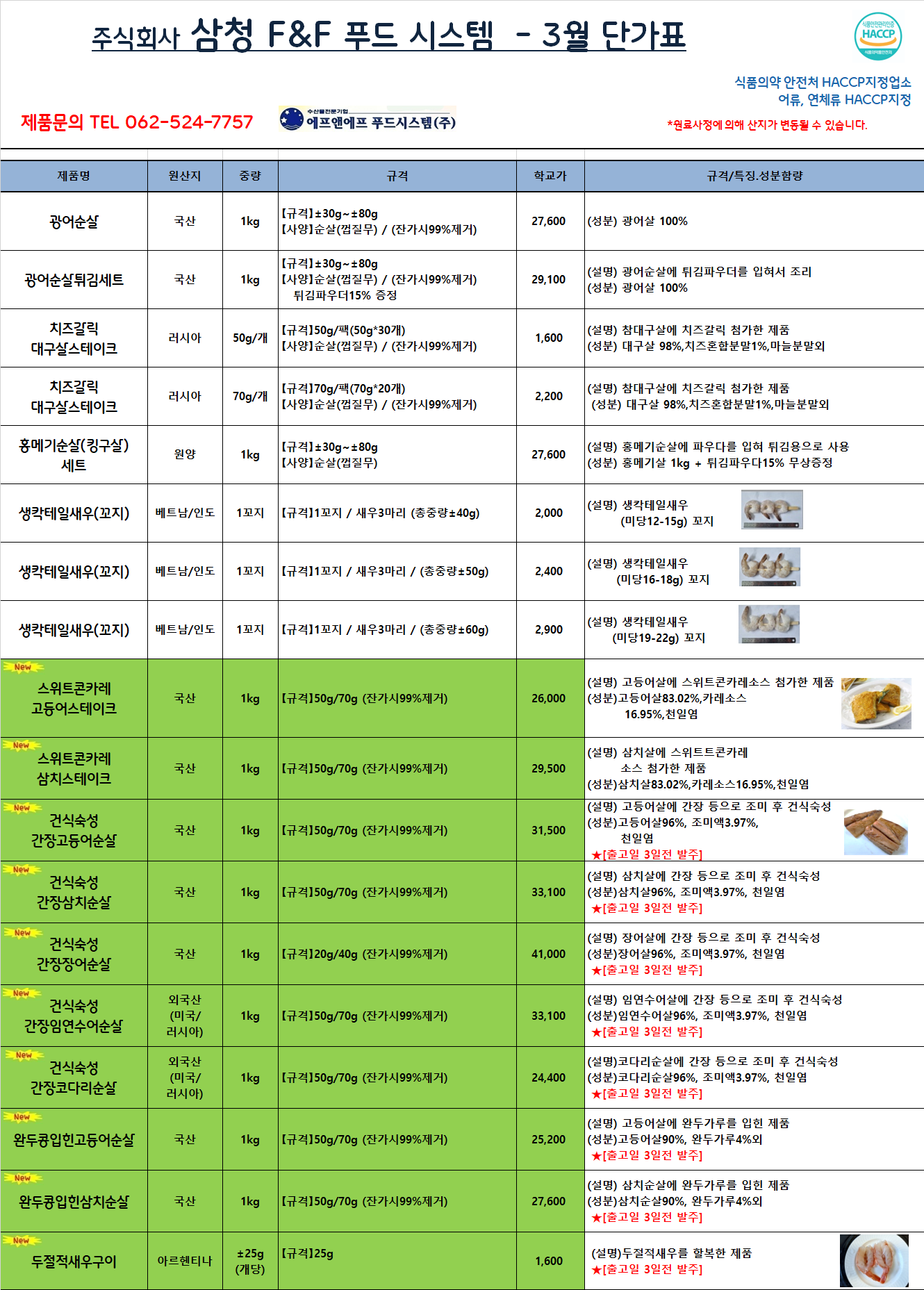Click the New badge on 완두콩입힌고등어순살 row
This screenshot has width=924, height=1290.
[x=22, y=1117]
